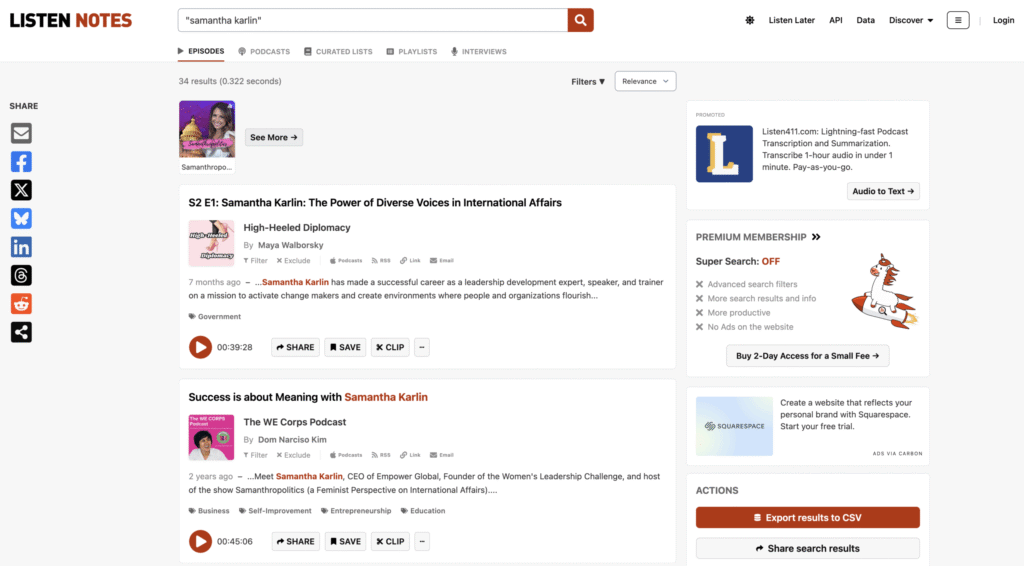The width and height of the screenshot is (1024, 566).
Task: Share results on Reddit
Action: point(21,304)
